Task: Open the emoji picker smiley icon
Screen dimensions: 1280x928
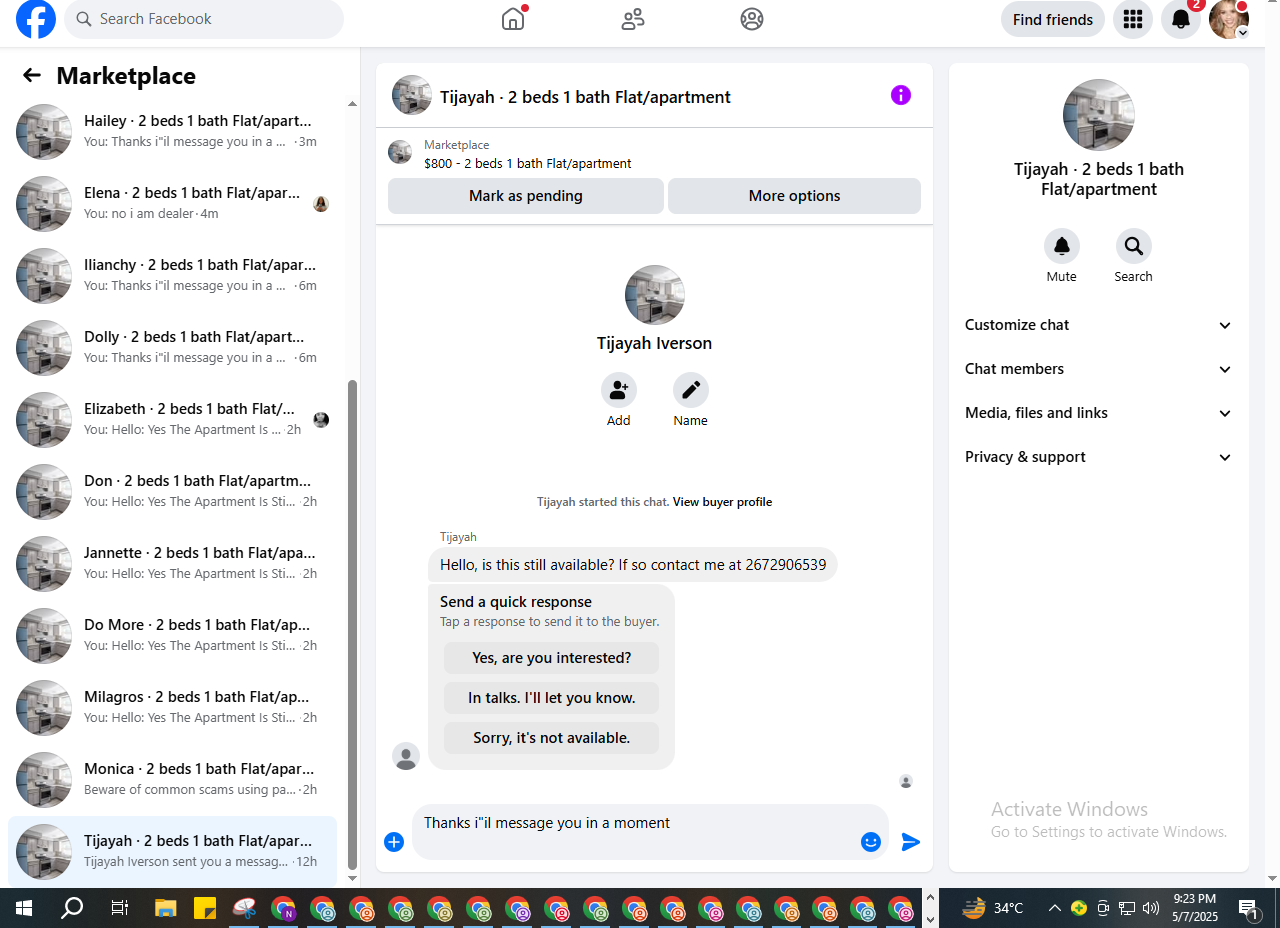Action: coord(871,842)
